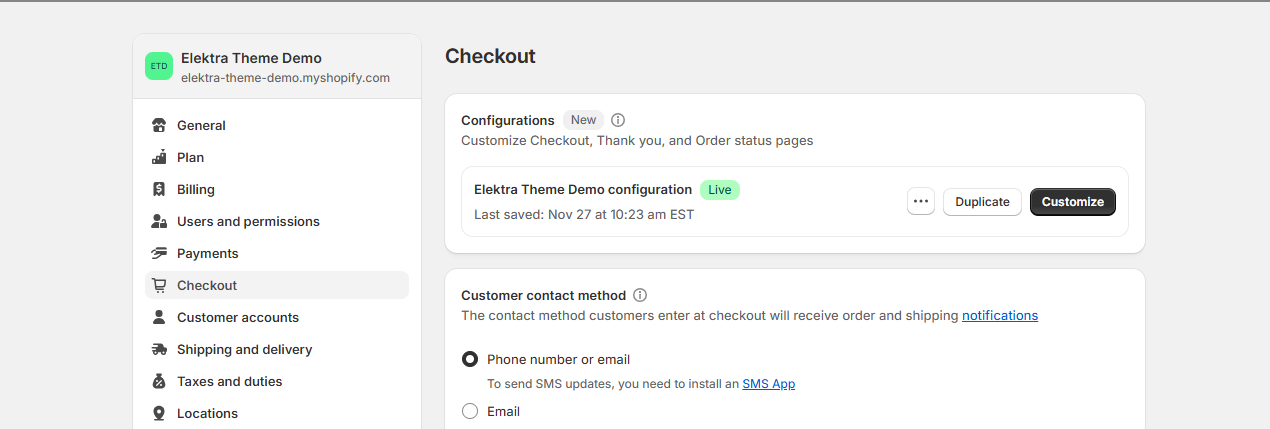
Task: Click the Payments hand icon
Action: click(x=159, y=253)
